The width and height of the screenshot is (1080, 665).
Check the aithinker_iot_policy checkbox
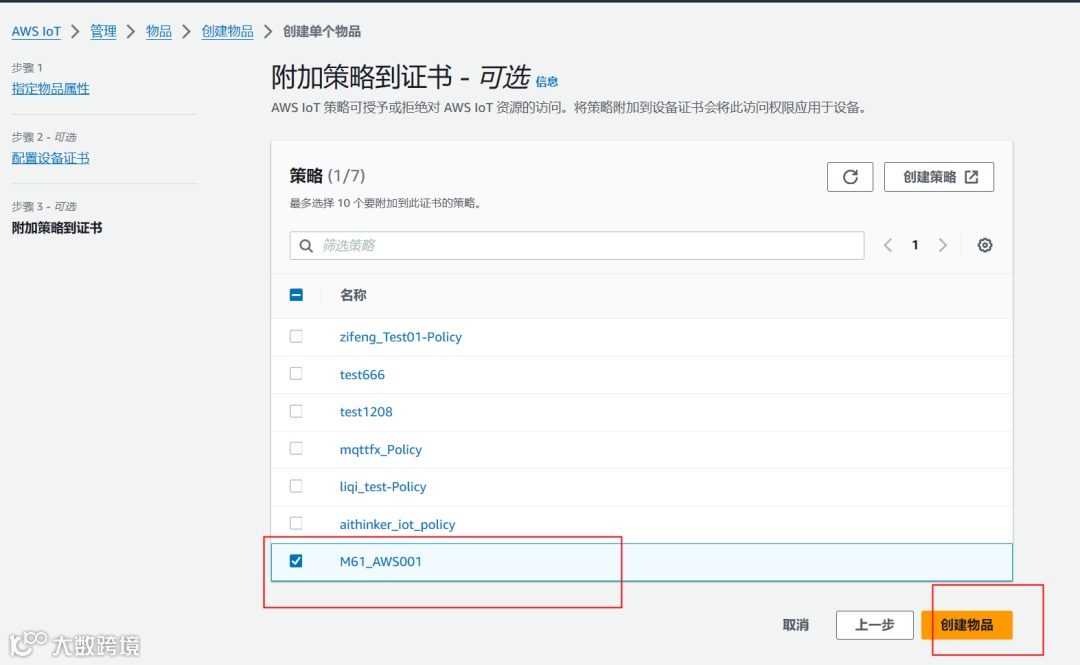[x=296, y=523]
